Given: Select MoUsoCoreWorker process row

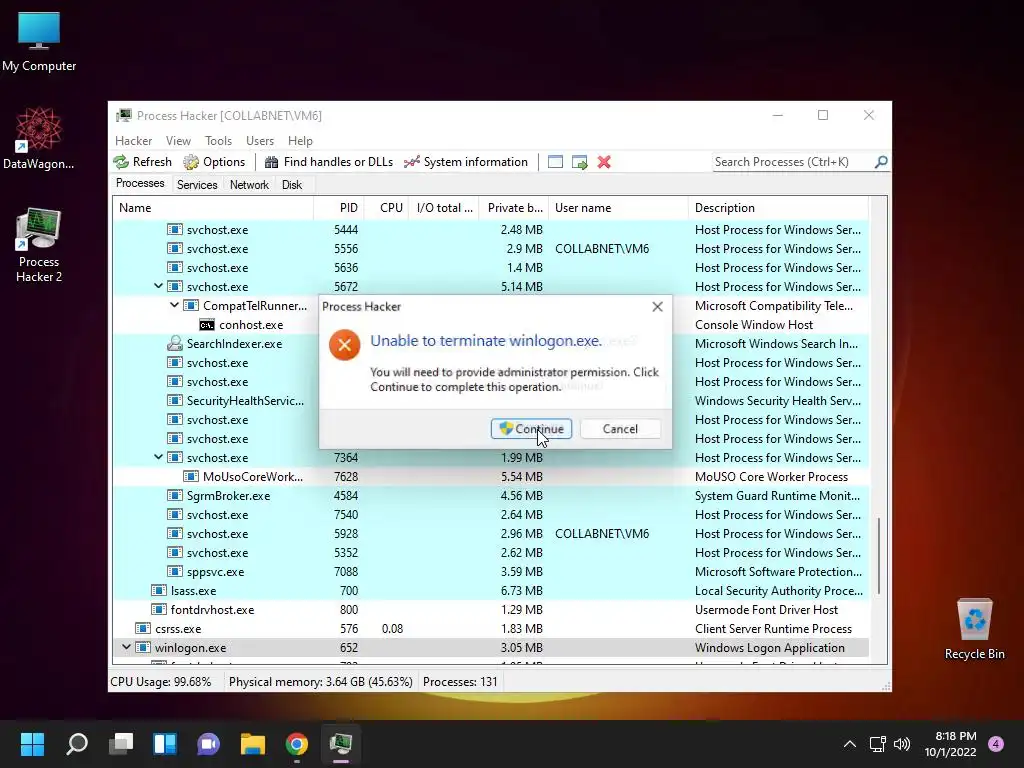Looking at the screenshot, I should (491, 477).
